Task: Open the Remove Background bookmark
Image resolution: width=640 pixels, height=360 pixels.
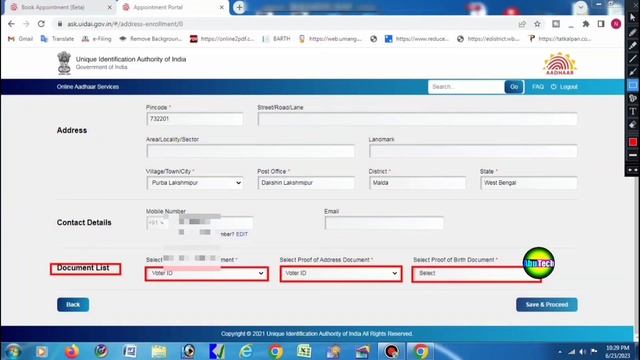Action: [151, 39]
